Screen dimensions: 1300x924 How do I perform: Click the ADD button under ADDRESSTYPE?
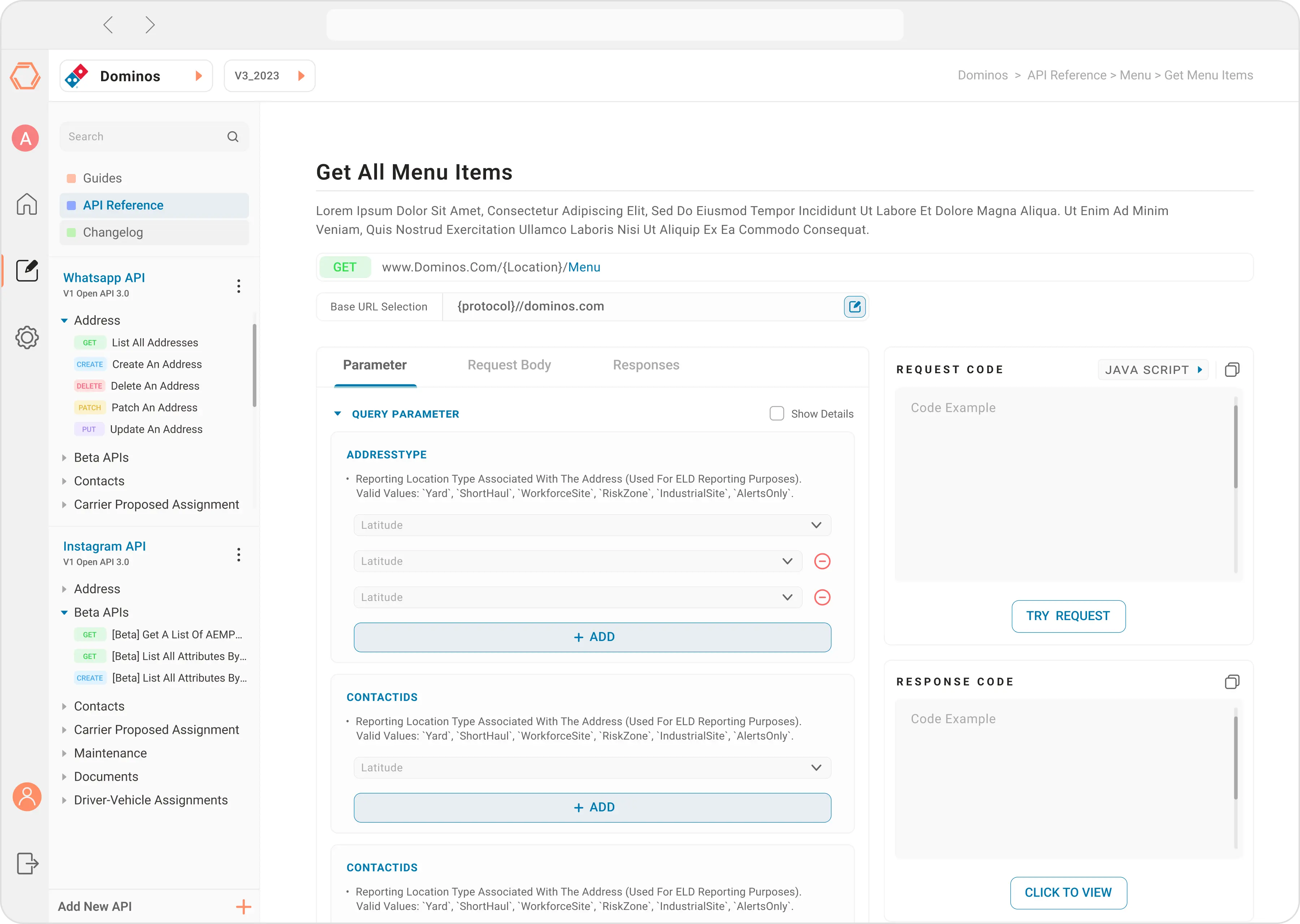tap(592, 637)
